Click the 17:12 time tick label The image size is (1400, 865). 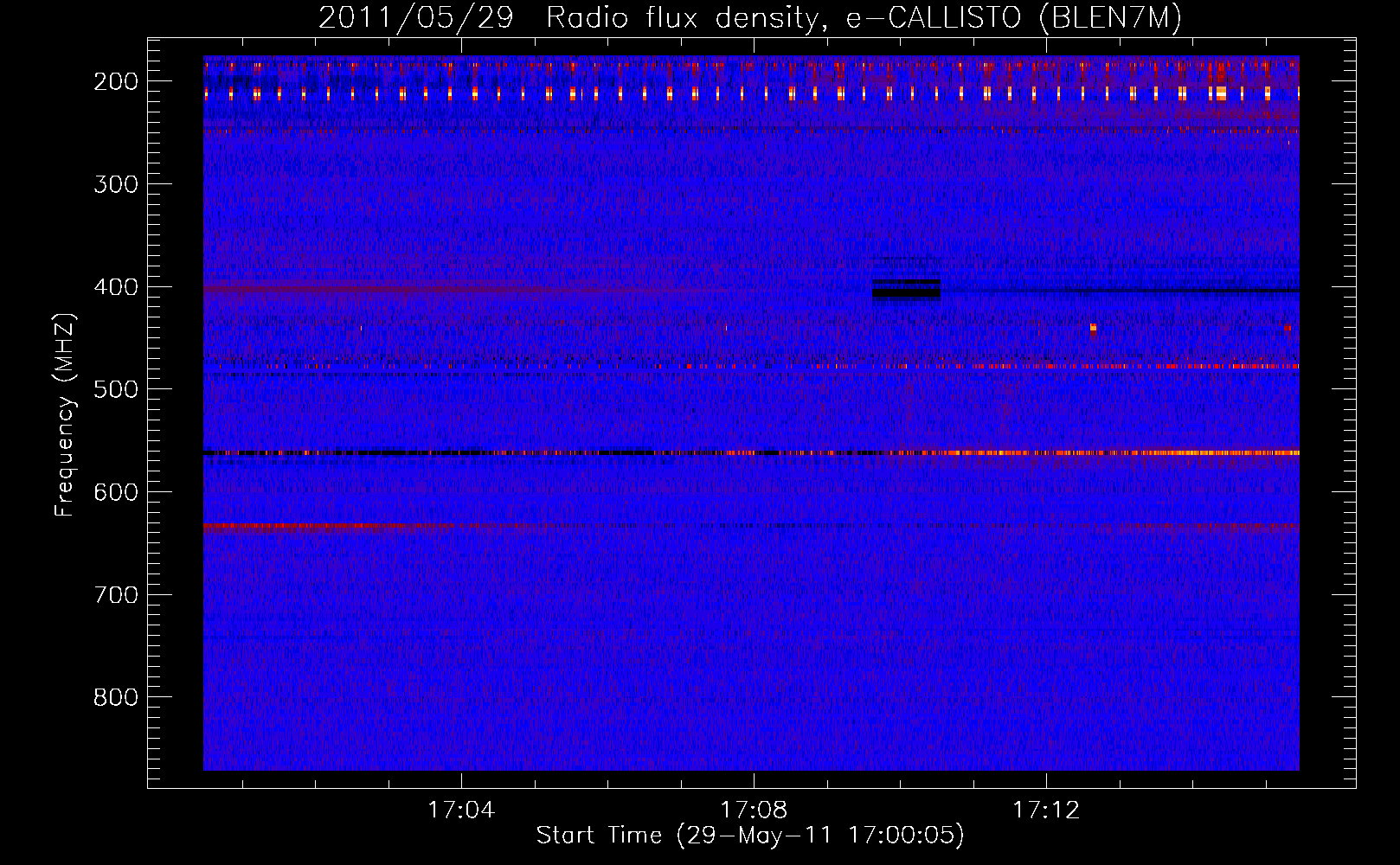point(1046,811)
